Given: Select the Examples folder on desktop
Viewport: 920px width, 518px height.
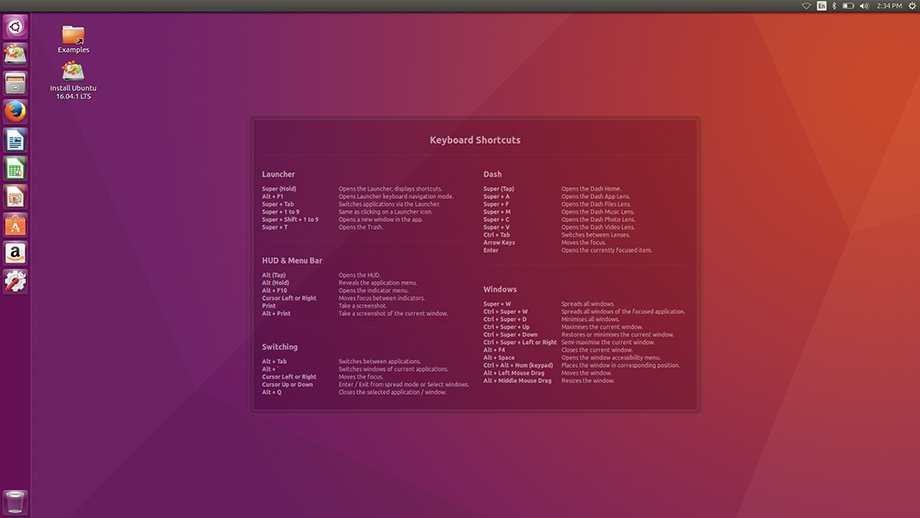Looking at the screenshot, I should coord(73,38).
